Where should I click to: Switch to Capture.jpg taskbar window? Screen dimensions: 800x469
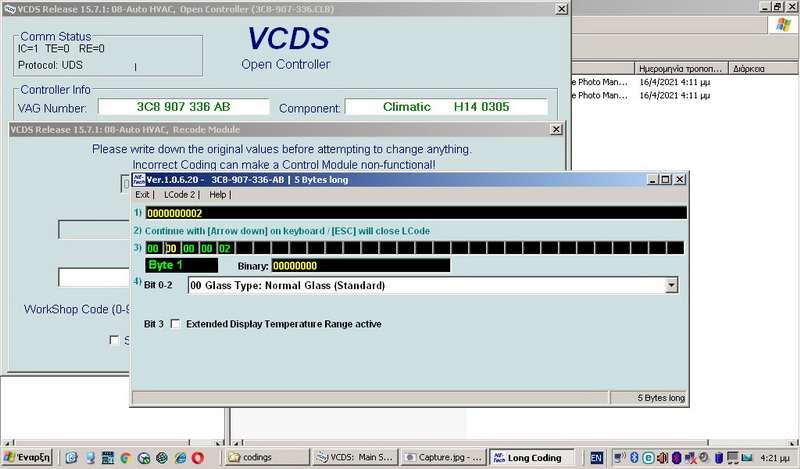coord(443,457)
